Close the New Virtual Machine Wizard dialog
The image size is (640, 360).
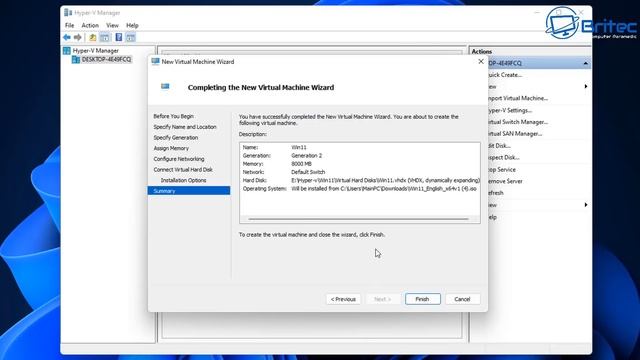481,62
